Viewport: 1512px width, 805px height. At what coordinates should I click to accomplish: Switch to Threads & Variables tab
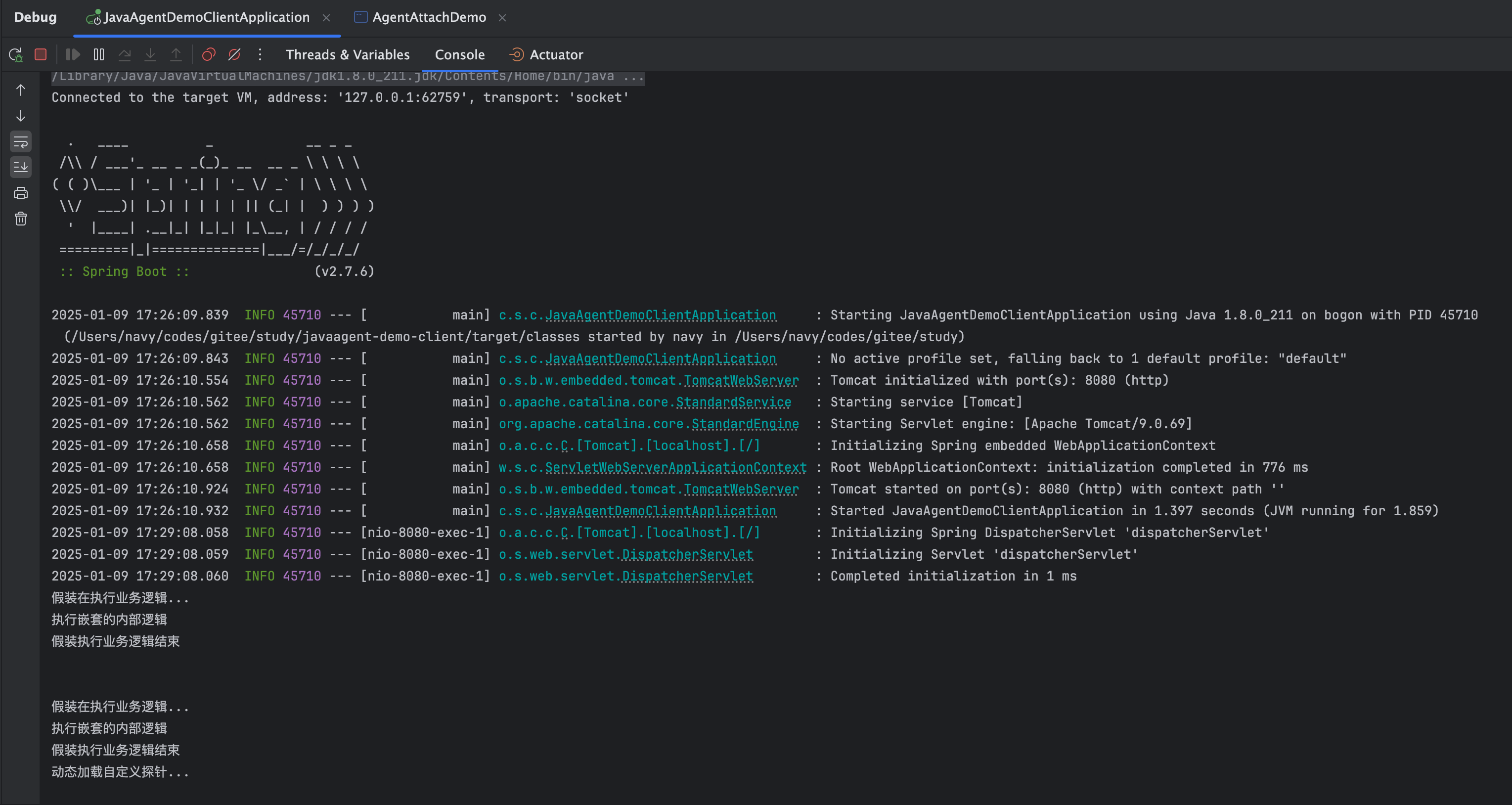click(348, 54)
